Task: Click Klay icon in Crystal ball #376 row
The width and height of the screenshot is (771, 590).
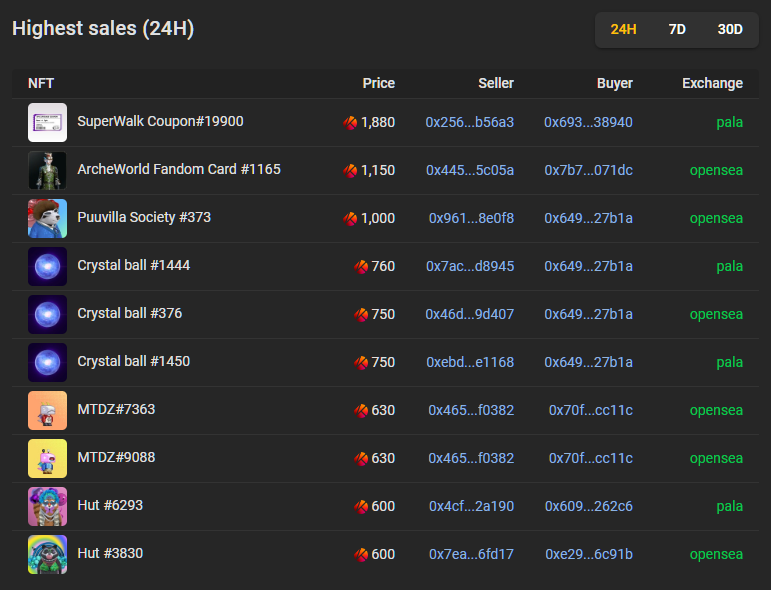Action: [361, 315]
